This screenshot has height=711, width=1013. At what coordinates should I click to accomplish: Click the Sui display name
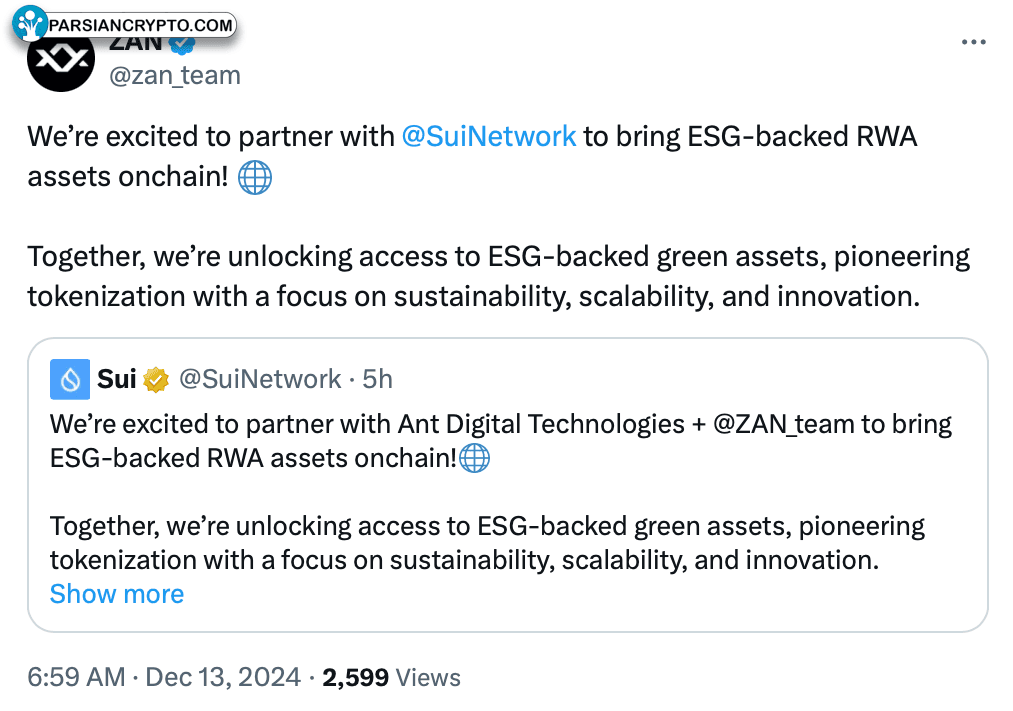[x=116, y=379]
